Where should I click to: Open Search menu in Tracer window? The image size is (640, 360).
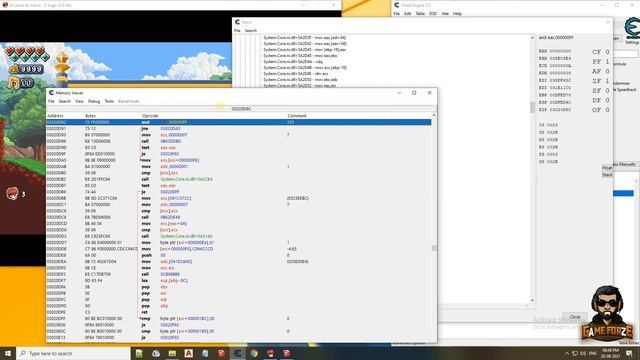[251, 31]
